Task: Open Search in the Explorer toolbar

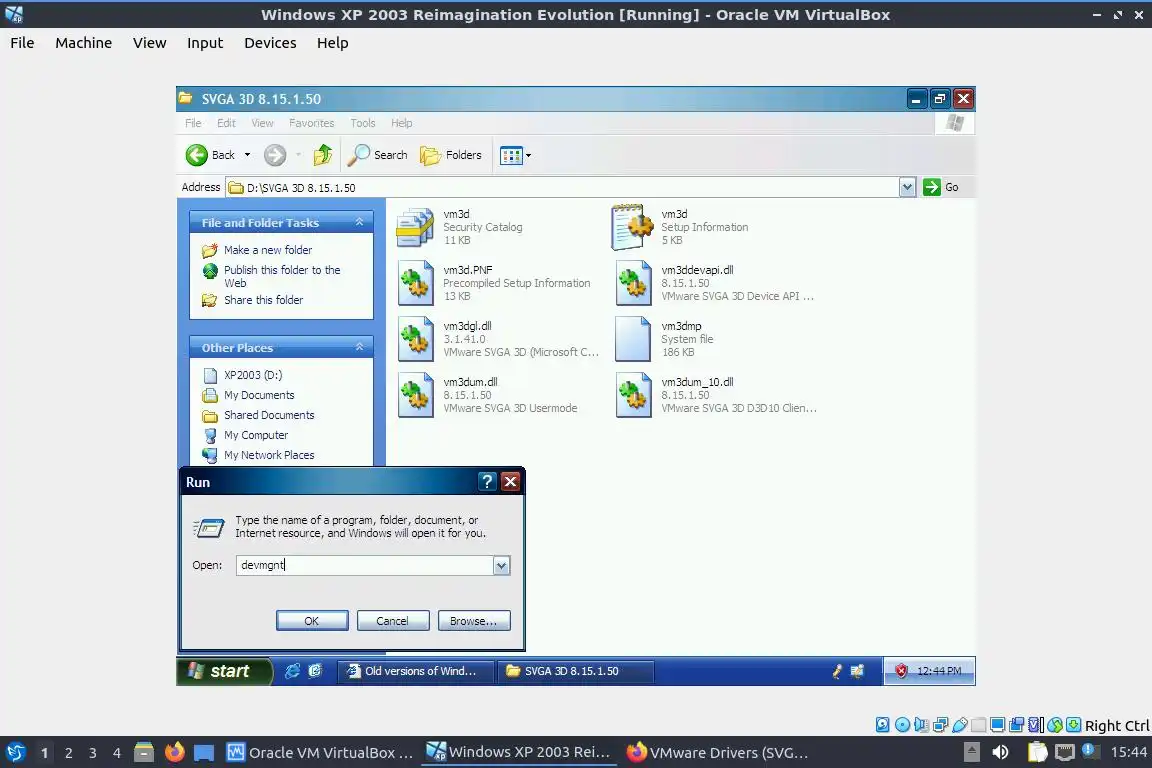Action: tap(377, 155)
